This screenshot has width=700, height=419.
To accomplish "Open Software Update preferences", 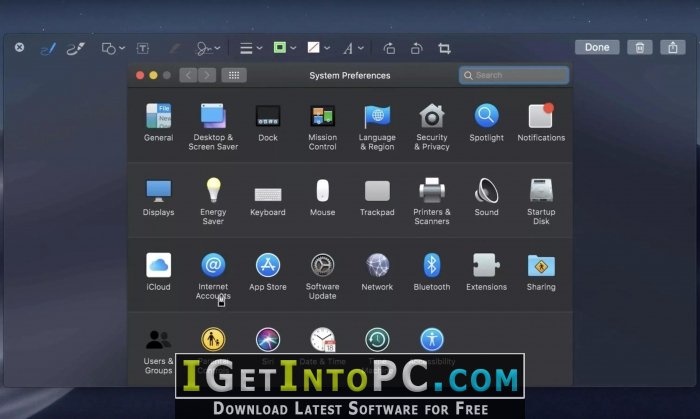I will pos(322,276).
